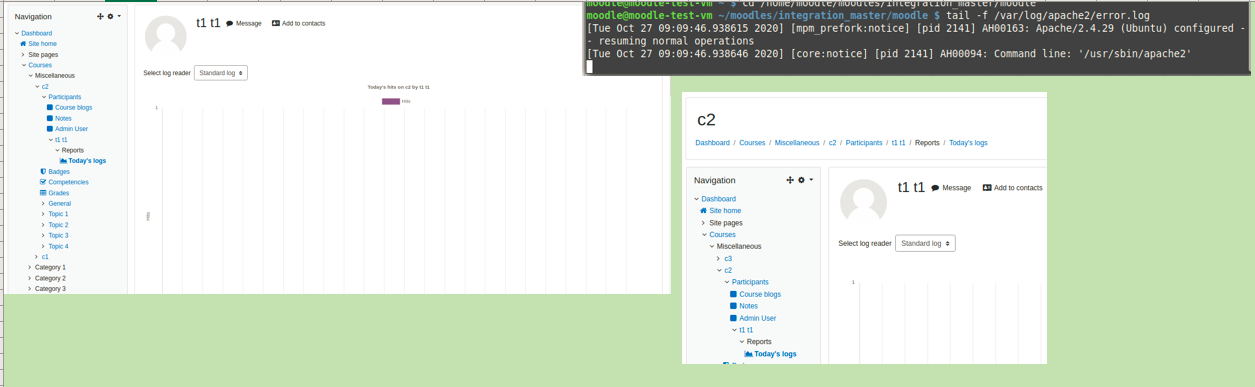Expand the General section node

[x=43, y=203]
